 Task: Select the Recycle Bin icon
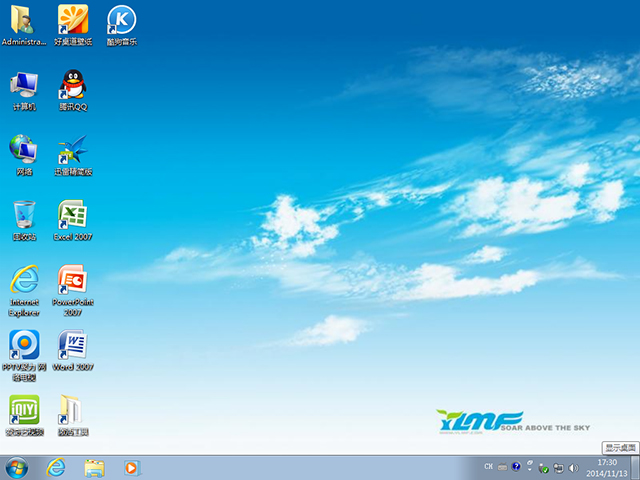(x=23, y=215)
